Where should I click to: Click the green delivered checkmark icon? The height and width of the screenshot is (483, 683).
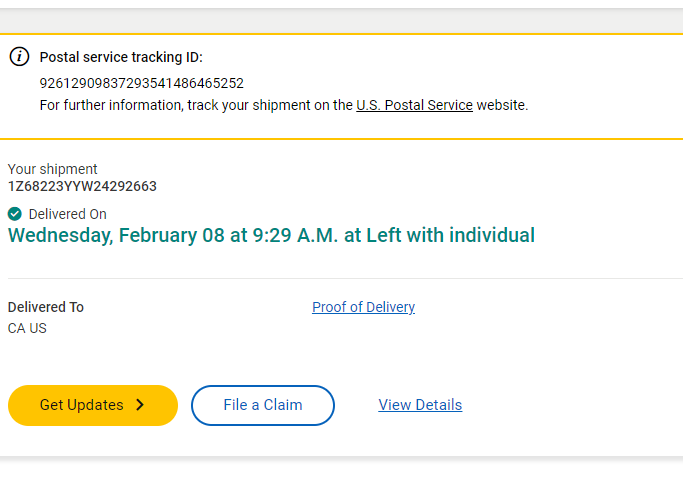(15, 214)
